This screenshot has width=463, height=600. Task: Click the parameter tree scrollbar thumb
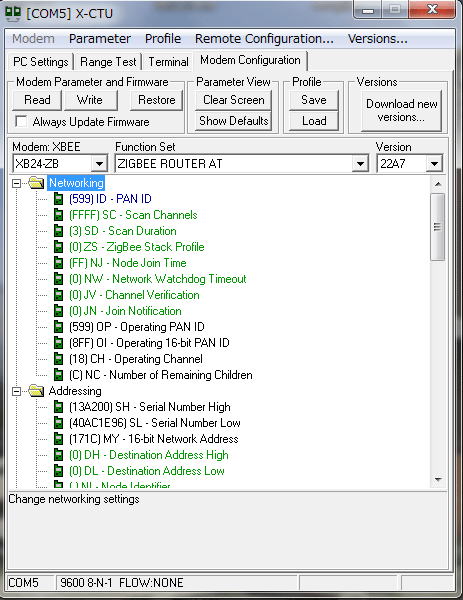point(437,227)
